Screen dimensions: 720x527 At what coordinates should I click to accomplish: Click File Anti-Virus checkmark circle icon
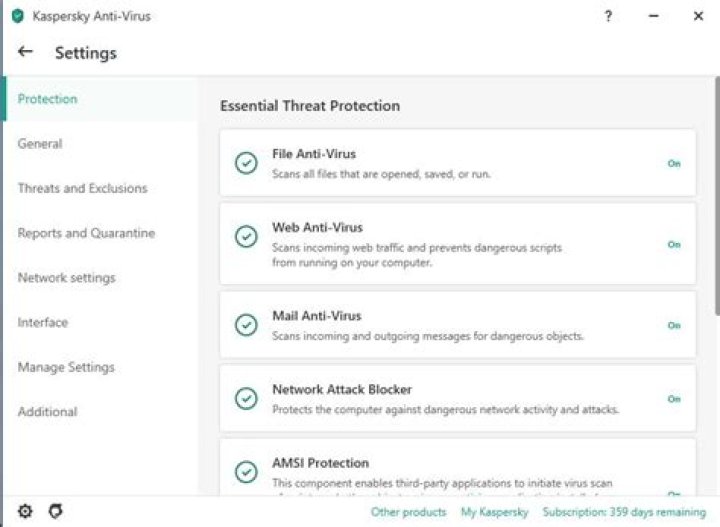tap(245, 163)
